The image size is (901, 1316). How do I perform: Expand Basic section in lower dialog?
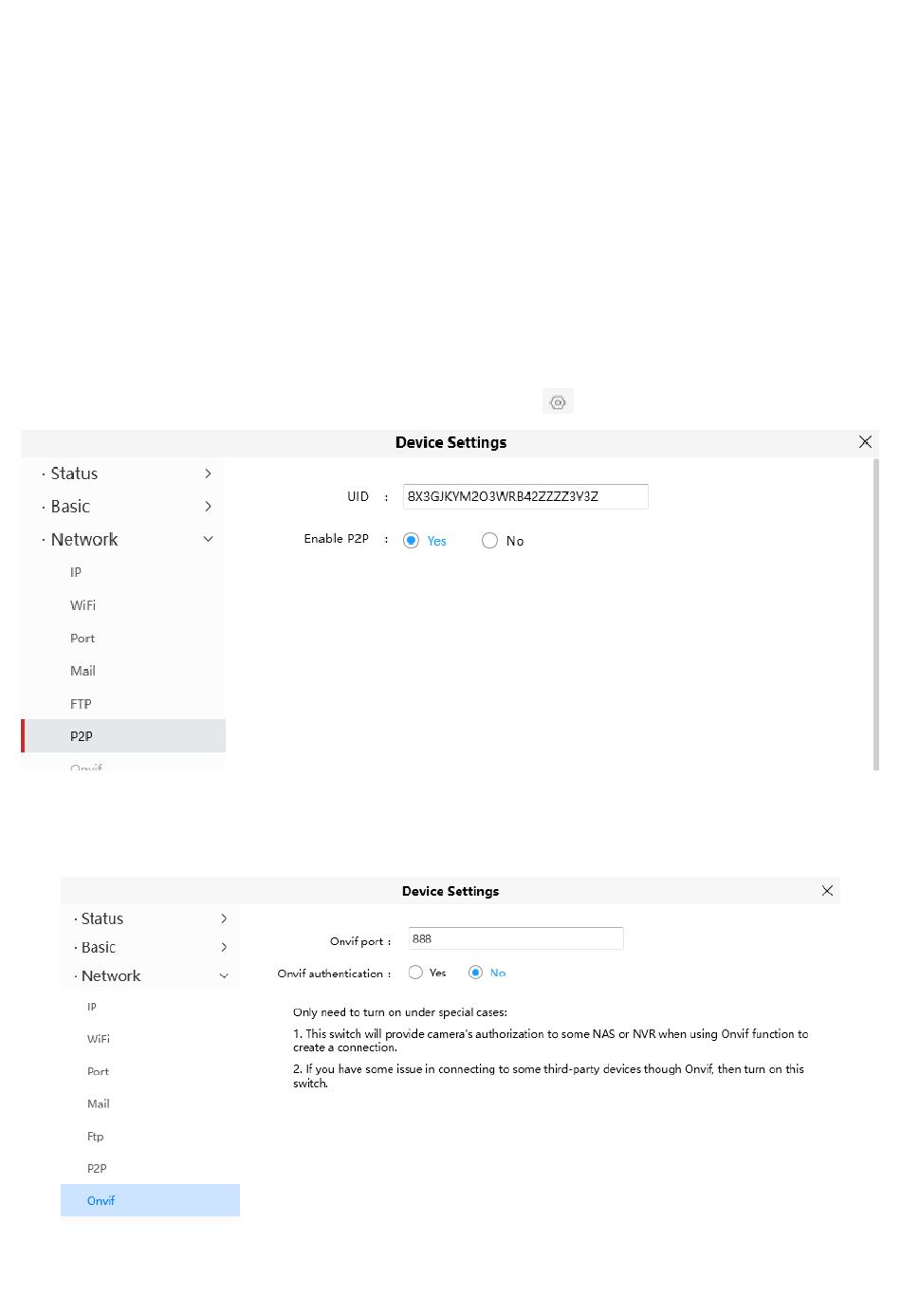click(224, 947)
